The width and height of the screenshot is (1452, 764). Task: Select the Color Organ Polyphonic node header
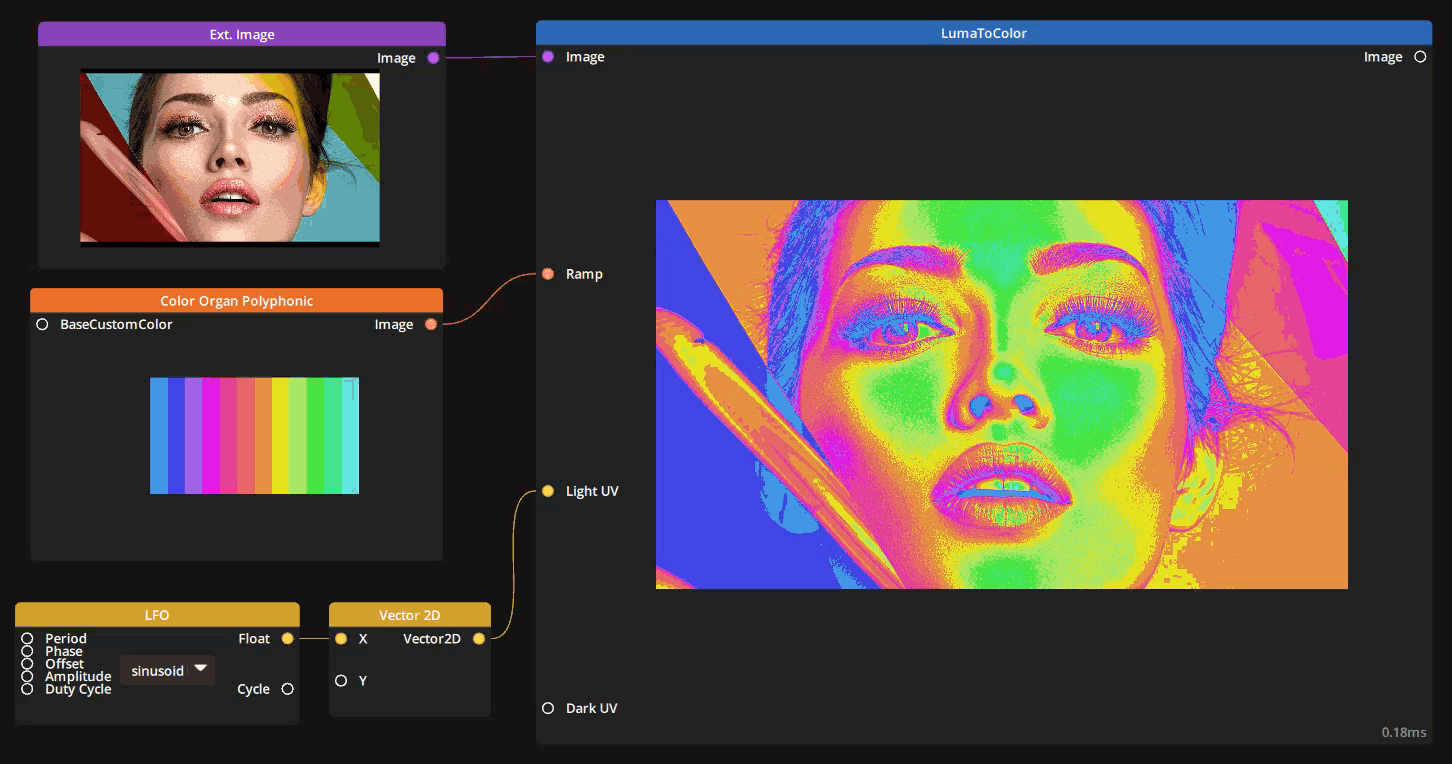(x=236, y=300)
